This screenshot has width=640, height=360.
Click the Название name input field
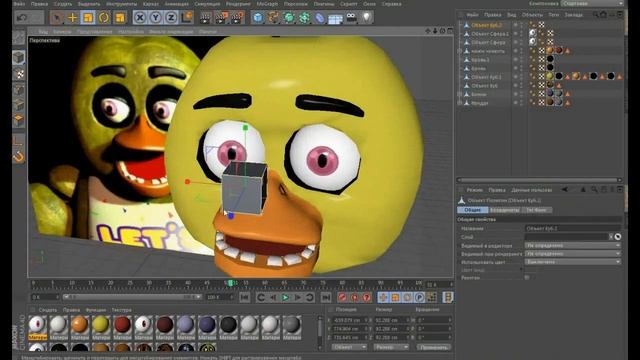click(572, 229)
